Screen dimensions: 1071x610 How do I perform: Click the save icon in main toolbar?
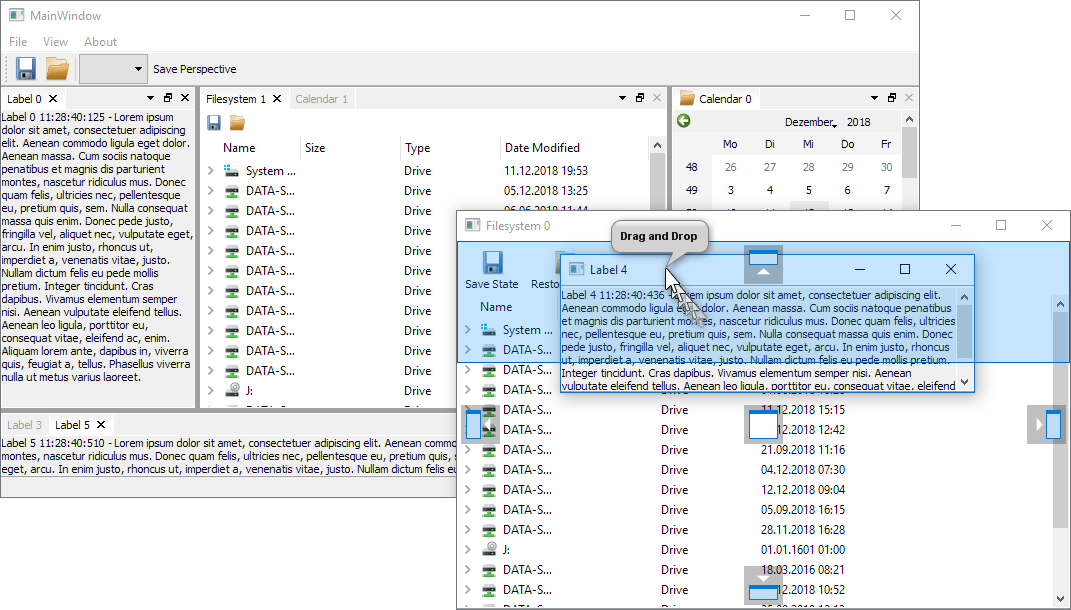point(26,68)
